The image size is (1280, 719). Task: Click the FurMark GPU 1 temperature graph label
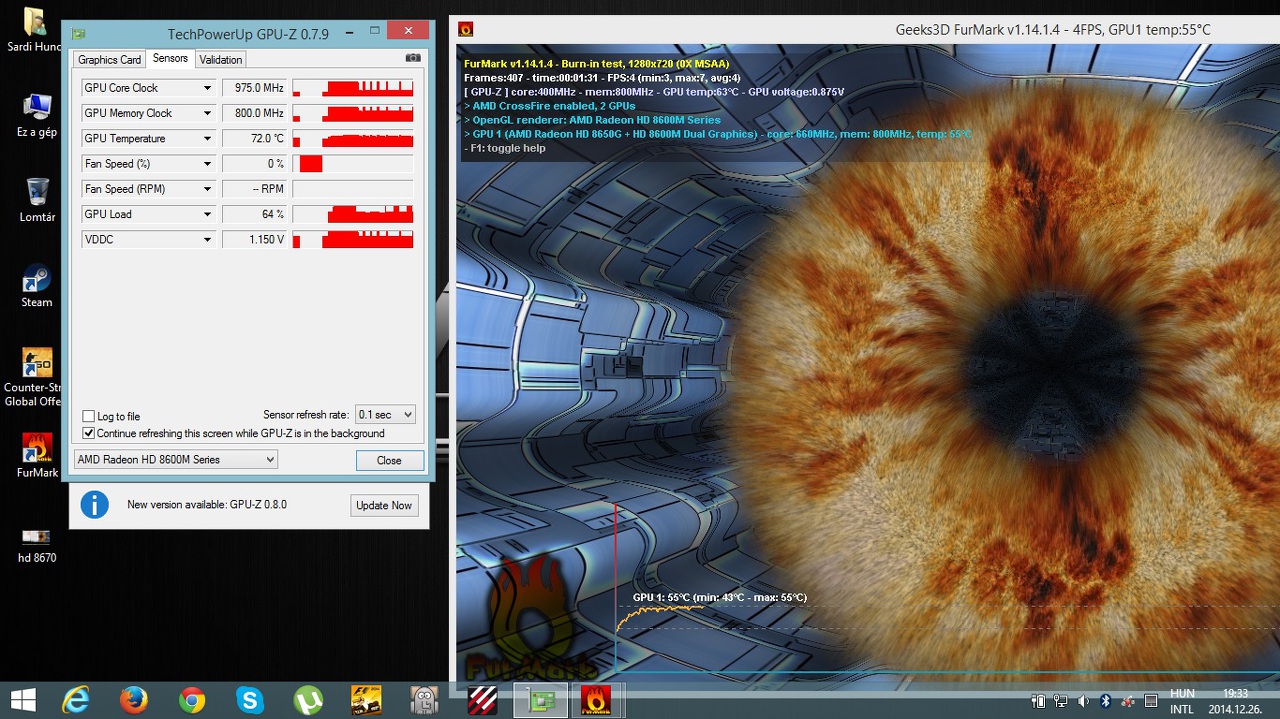[x=720, y=597]
